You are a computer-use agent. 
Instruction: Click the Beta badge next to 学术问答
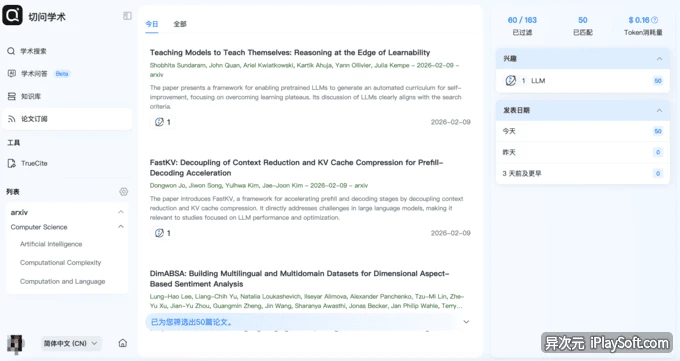tap(62, 74)
